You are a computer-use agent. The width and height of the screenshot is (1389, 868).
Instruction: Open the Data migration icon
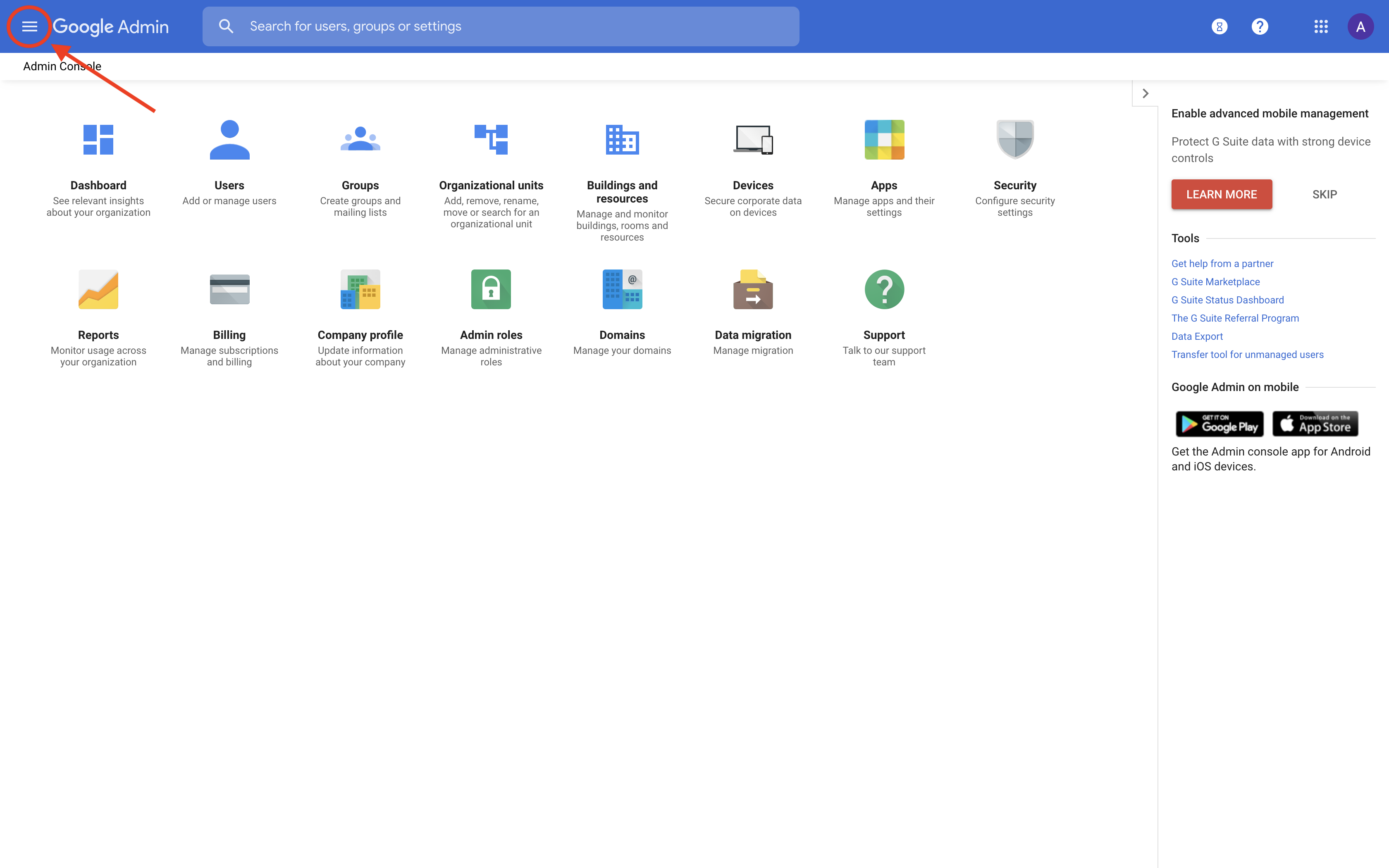pyautogui.click(x=752, y=289)
